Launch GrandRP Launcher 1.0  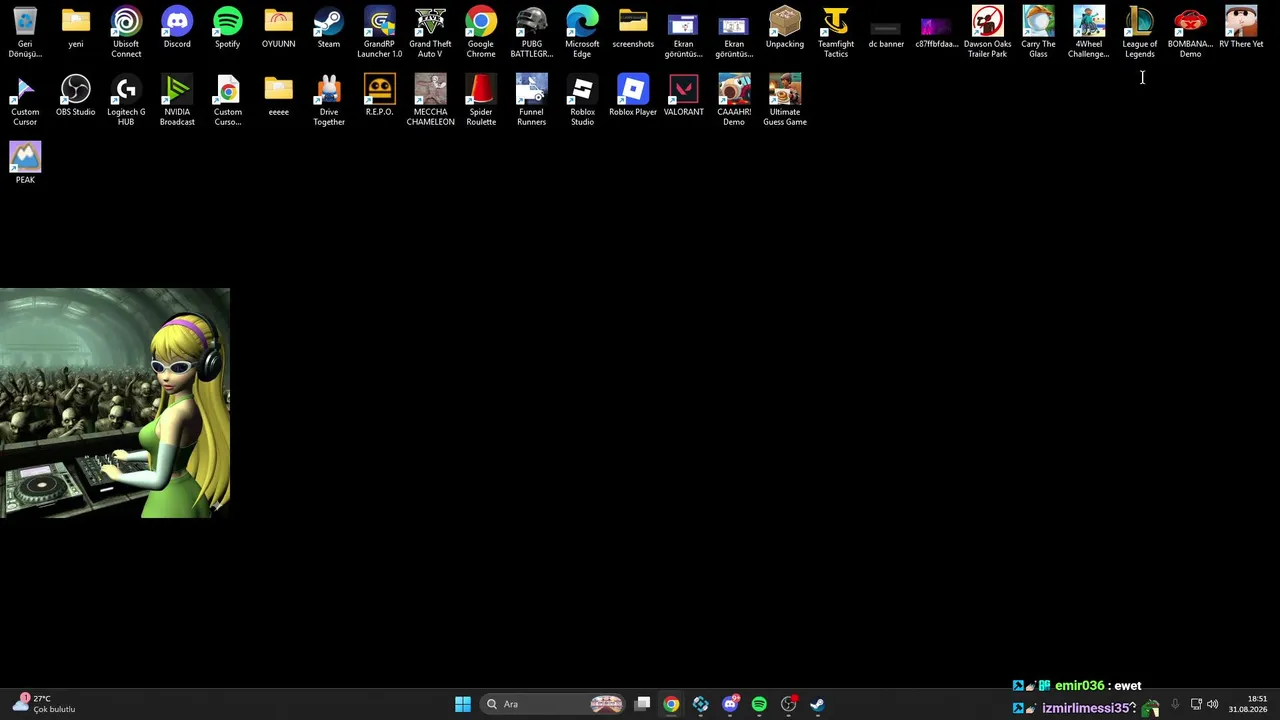380,32
